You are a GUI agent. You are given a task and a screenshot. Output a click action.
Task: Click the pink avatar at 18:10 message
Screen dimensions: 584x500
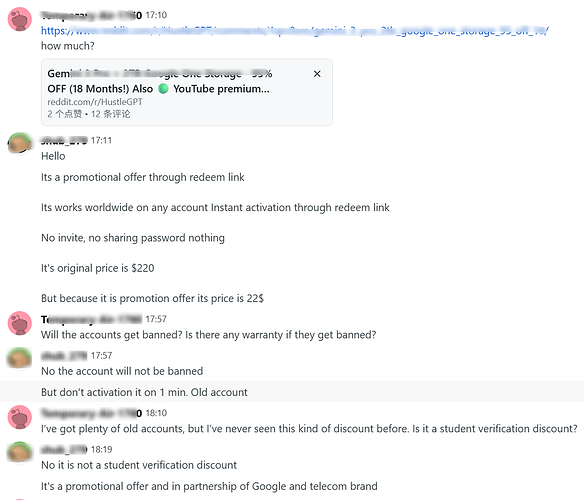[20, 417]
